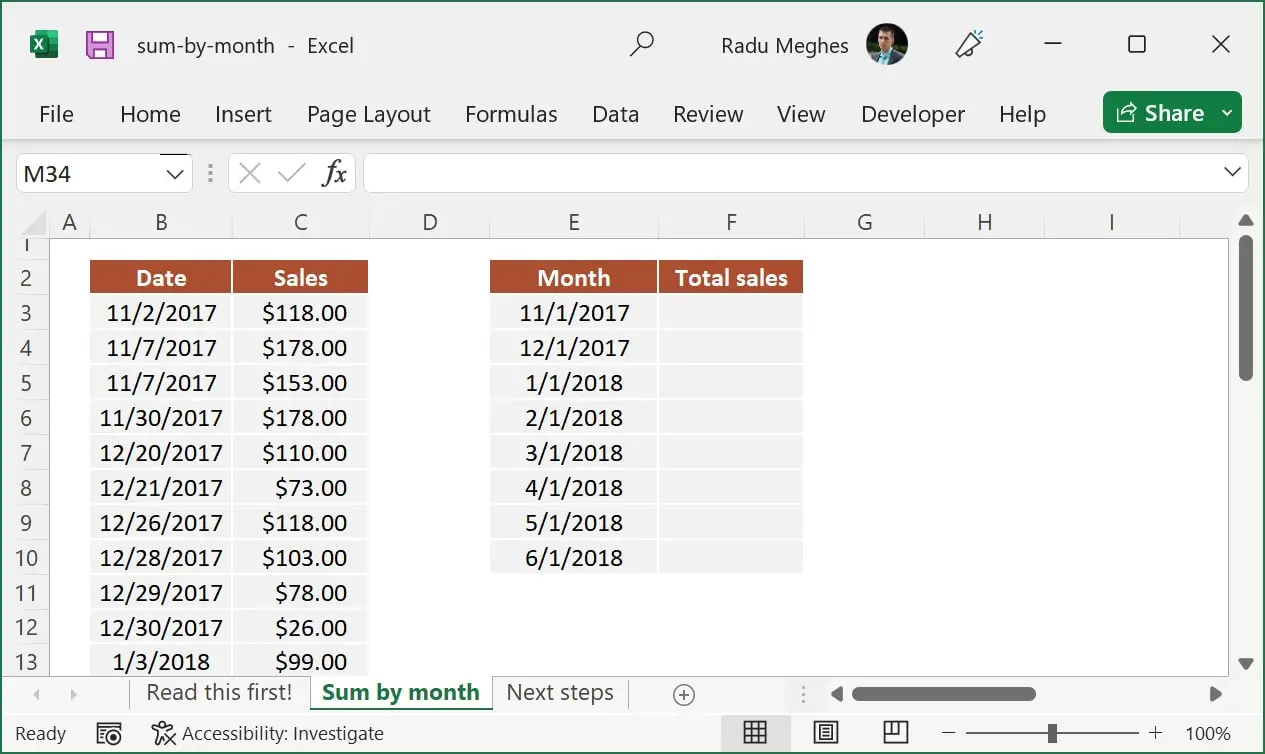
Task: Switch to the Formulas ribbon tab
Action: point(511,114)
